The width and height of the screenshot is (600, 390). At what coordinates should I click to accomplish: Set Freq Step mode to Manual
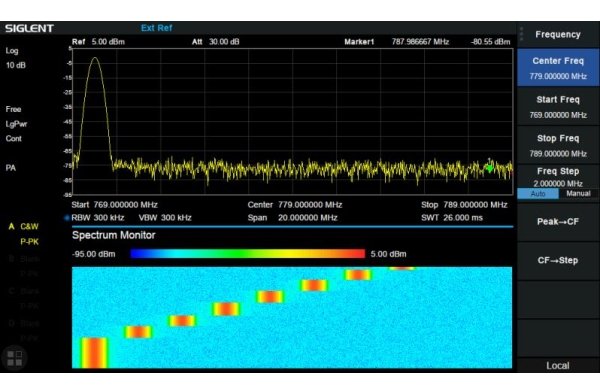(578, 194)
